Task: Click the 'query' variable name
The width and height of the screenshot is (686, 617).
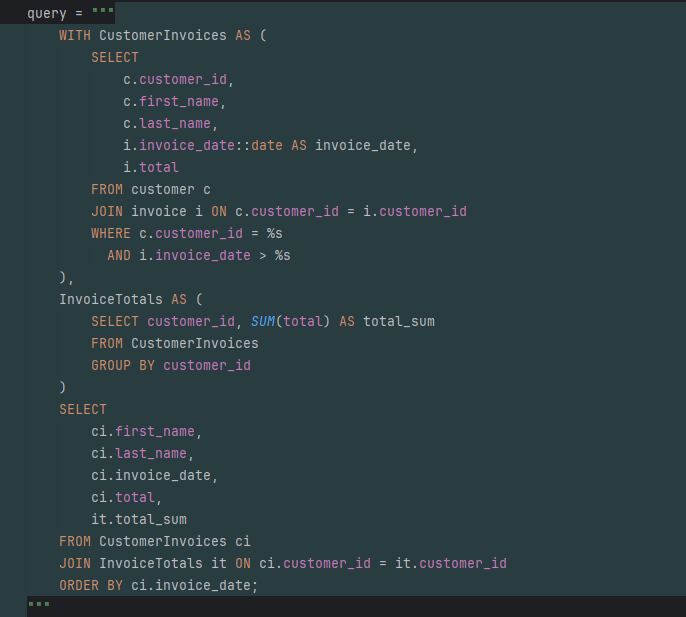Action: point(46,14)
